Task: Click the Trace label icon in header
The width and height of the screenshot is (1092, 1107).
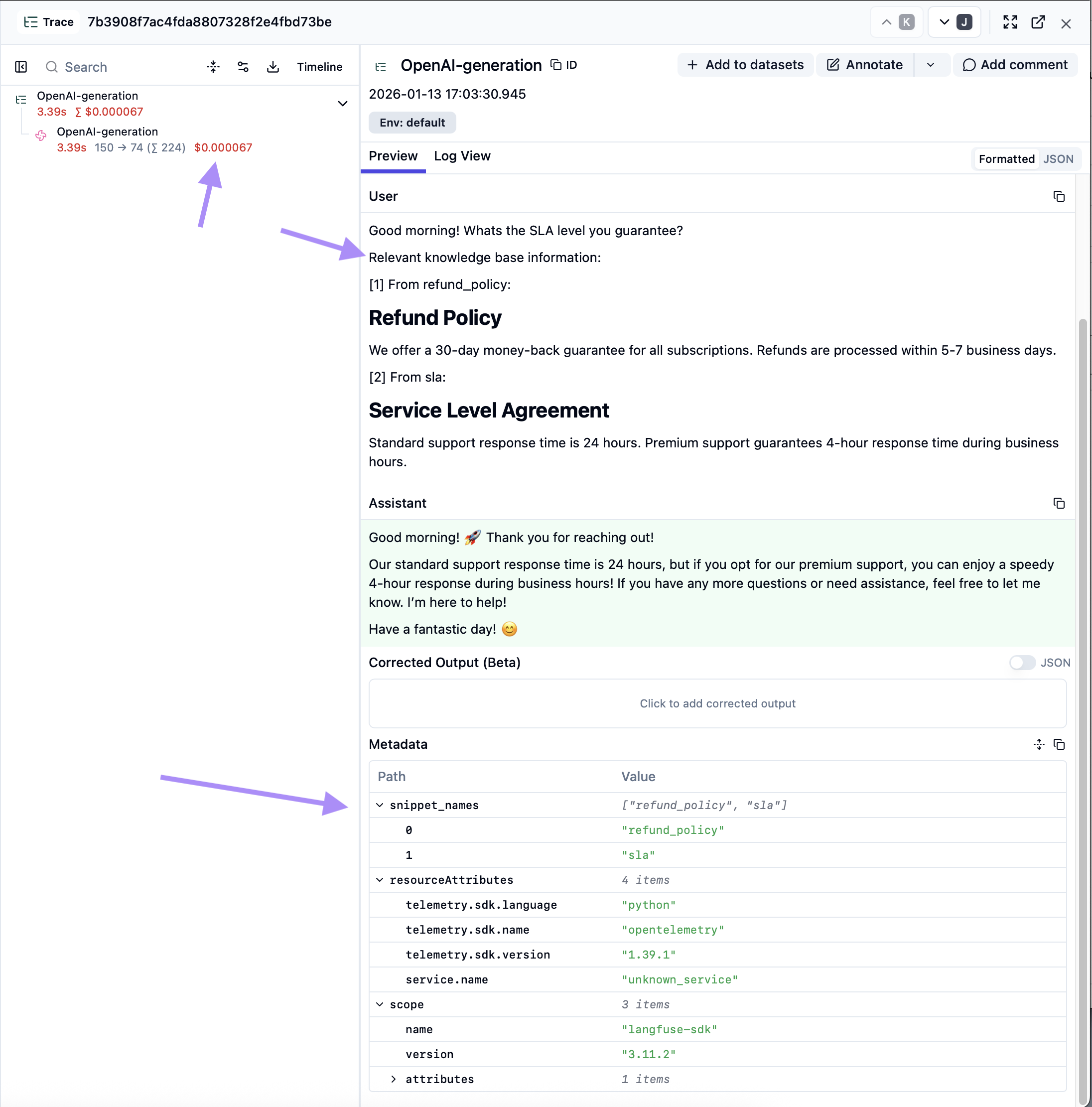Action: pyautogui.click(x=31, y=22)
